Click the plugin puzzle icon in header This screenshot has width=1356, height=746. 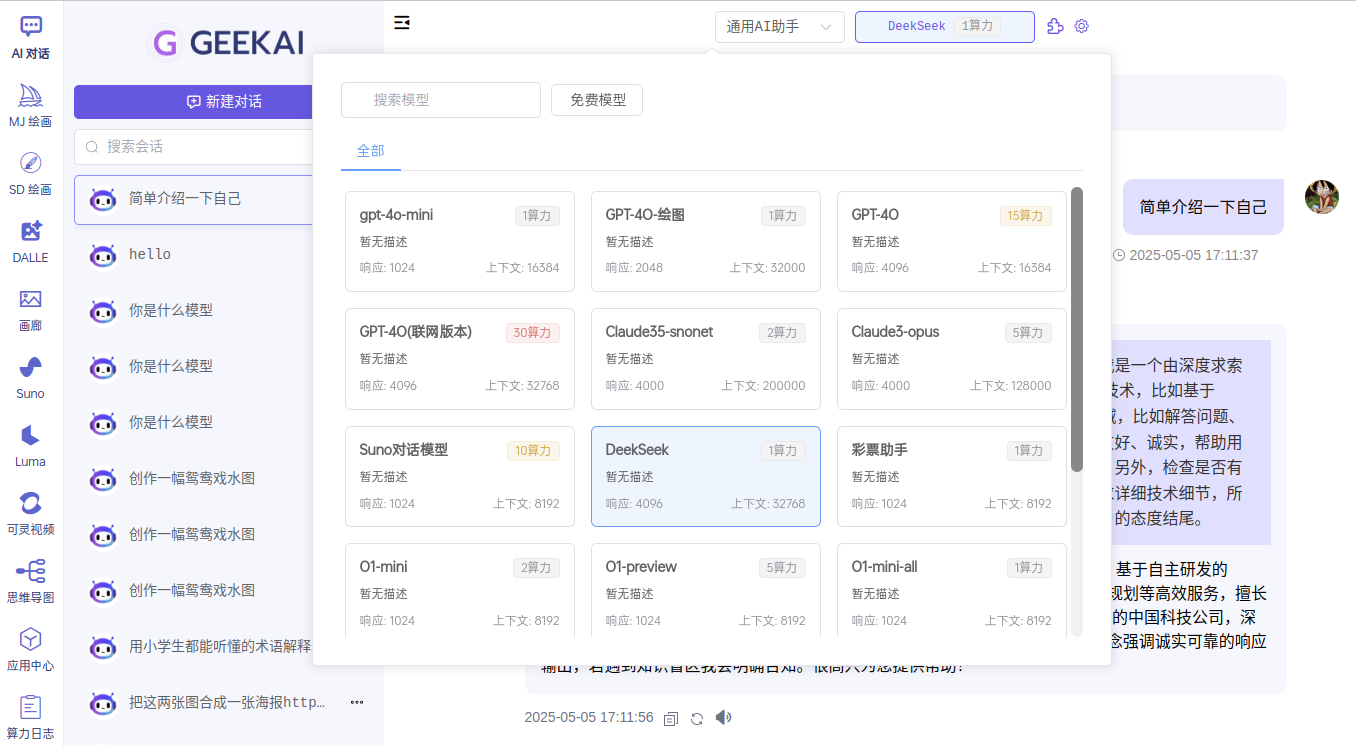1055,27
